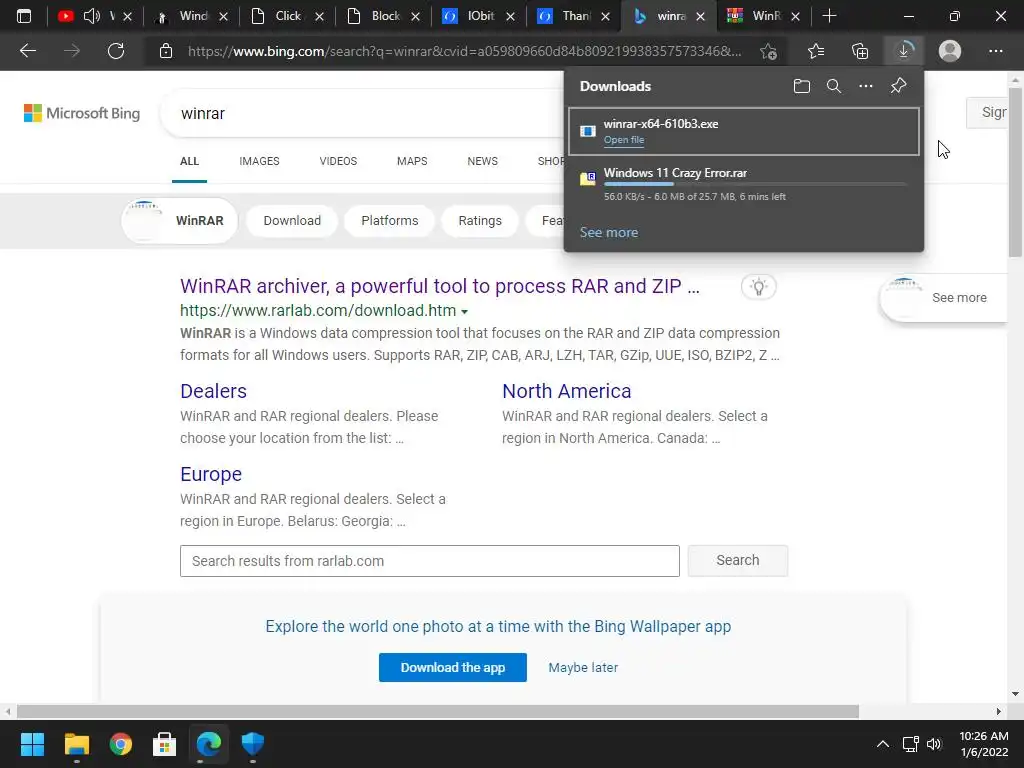Click the See more card on right
This screenshot has height=768, width=1024.
tap(944, 298)
